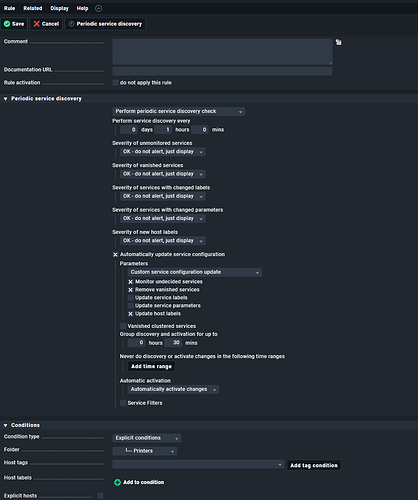Open Severity of unmonitored services dropdown
Screen dimensions: 418x500
coord(163,152)
